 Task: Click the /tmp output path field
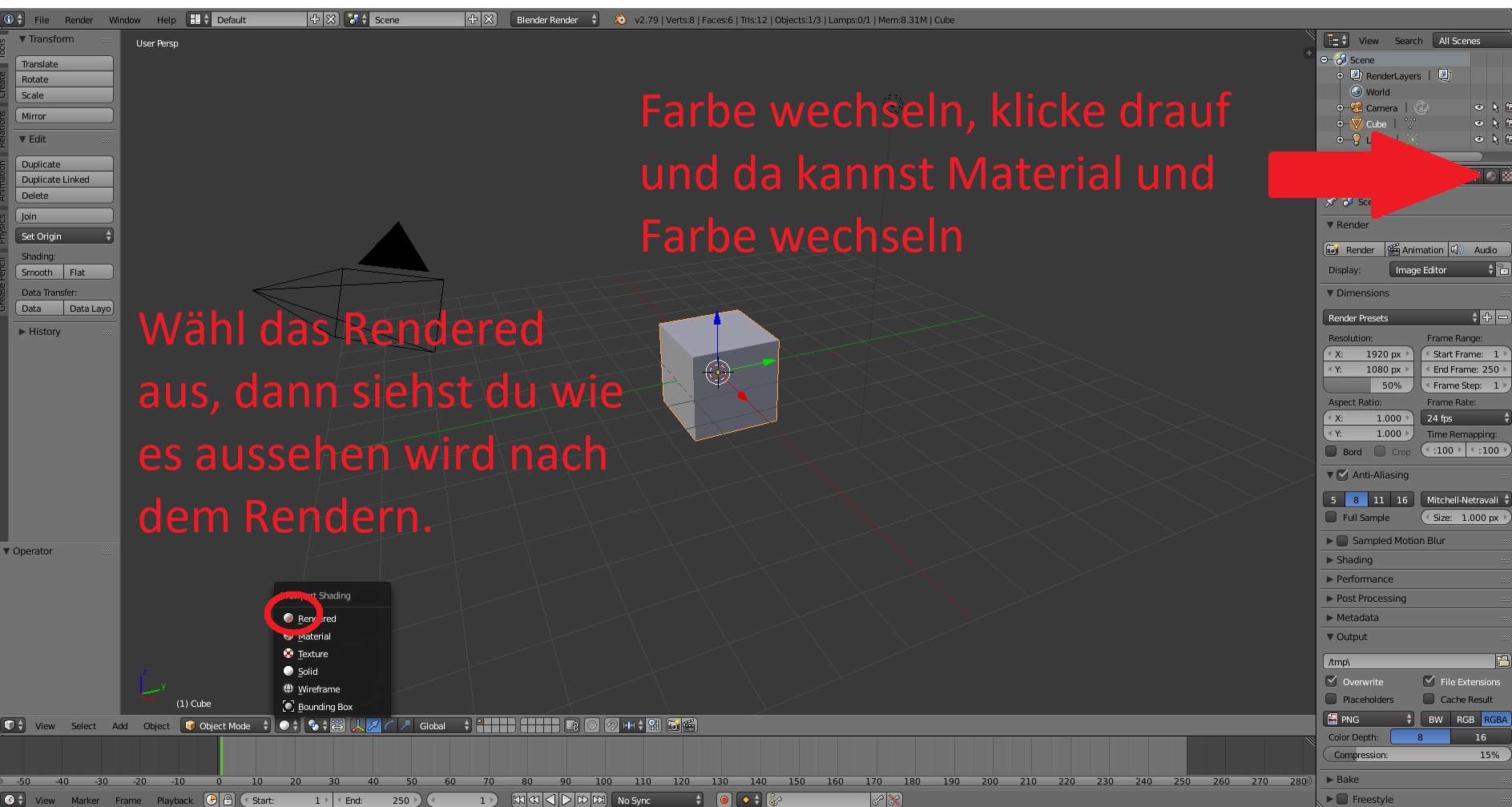pos(1409,661)
